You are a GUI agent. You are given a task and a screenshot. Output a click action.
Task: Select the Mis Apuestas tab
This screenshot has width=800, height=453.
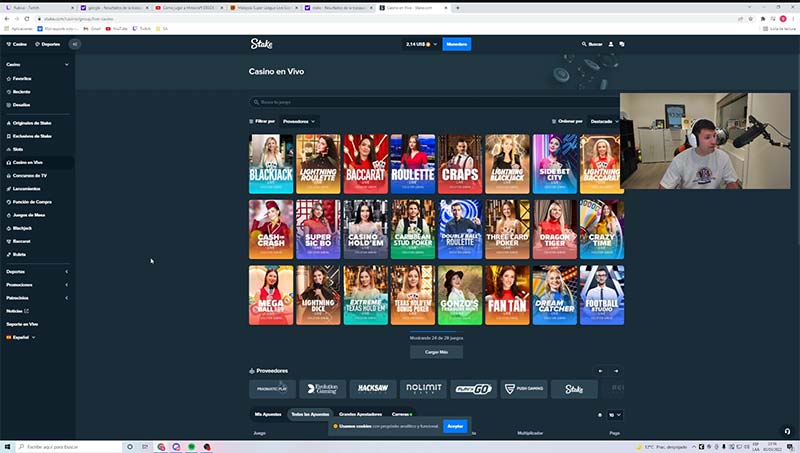267,414
